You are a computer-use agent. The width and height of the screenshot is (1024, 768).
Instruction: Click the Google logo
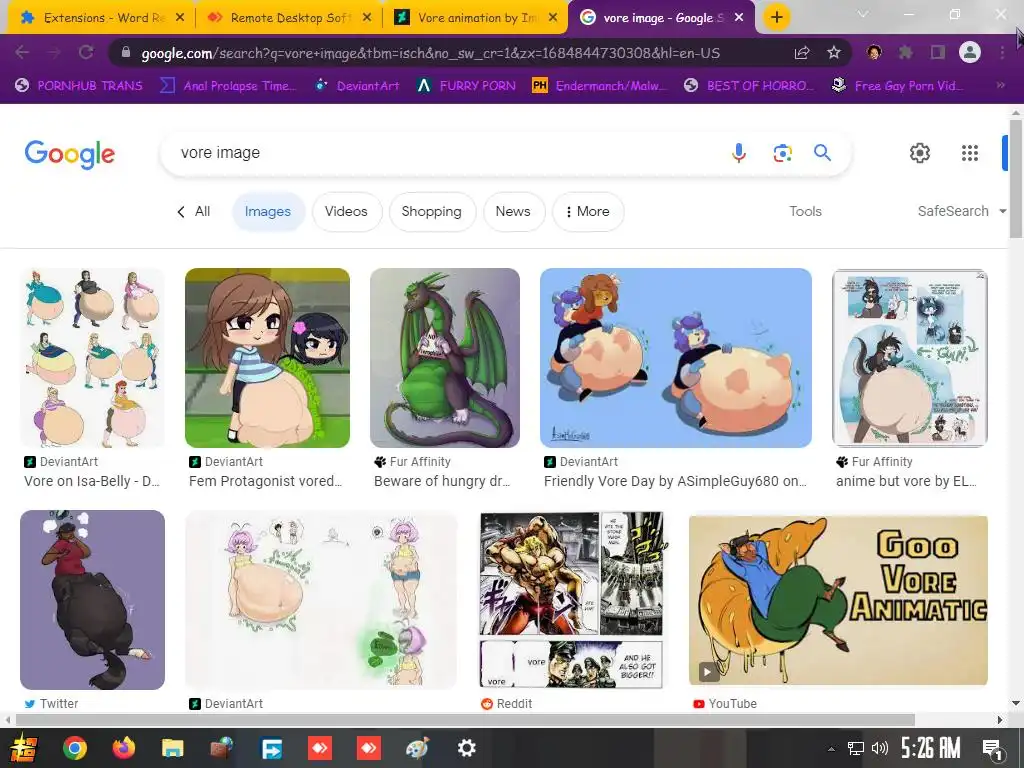pos(69,154)
